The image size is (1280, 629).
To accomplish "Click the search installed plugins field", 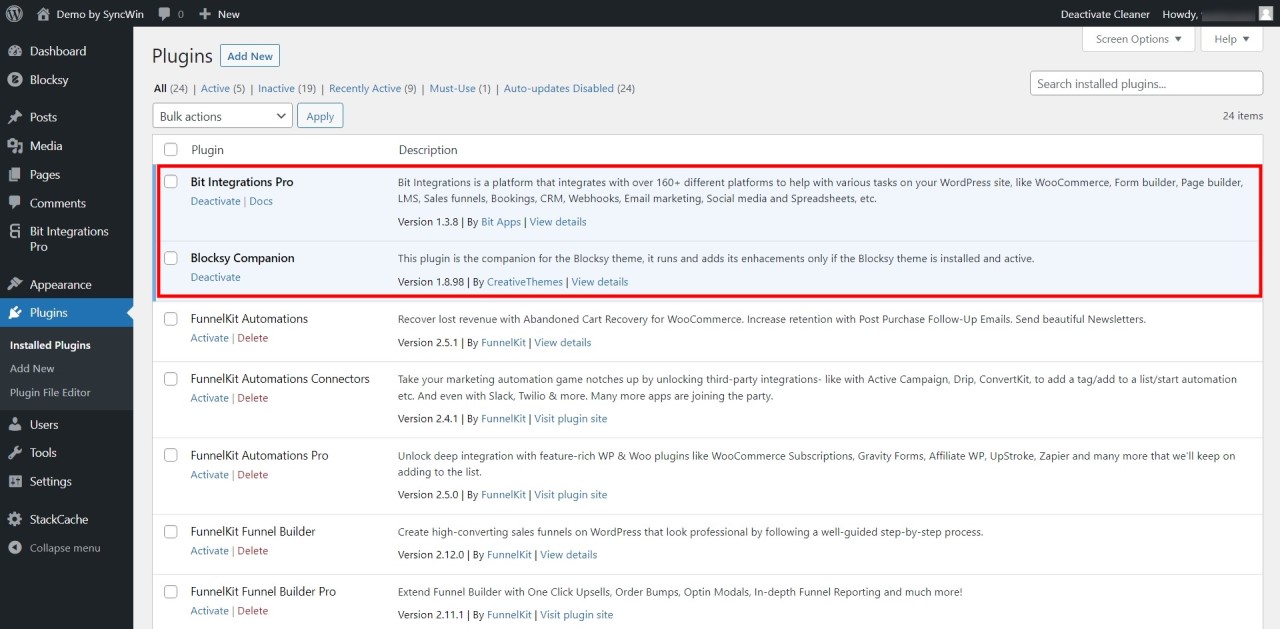I will tap(1145, 83).
